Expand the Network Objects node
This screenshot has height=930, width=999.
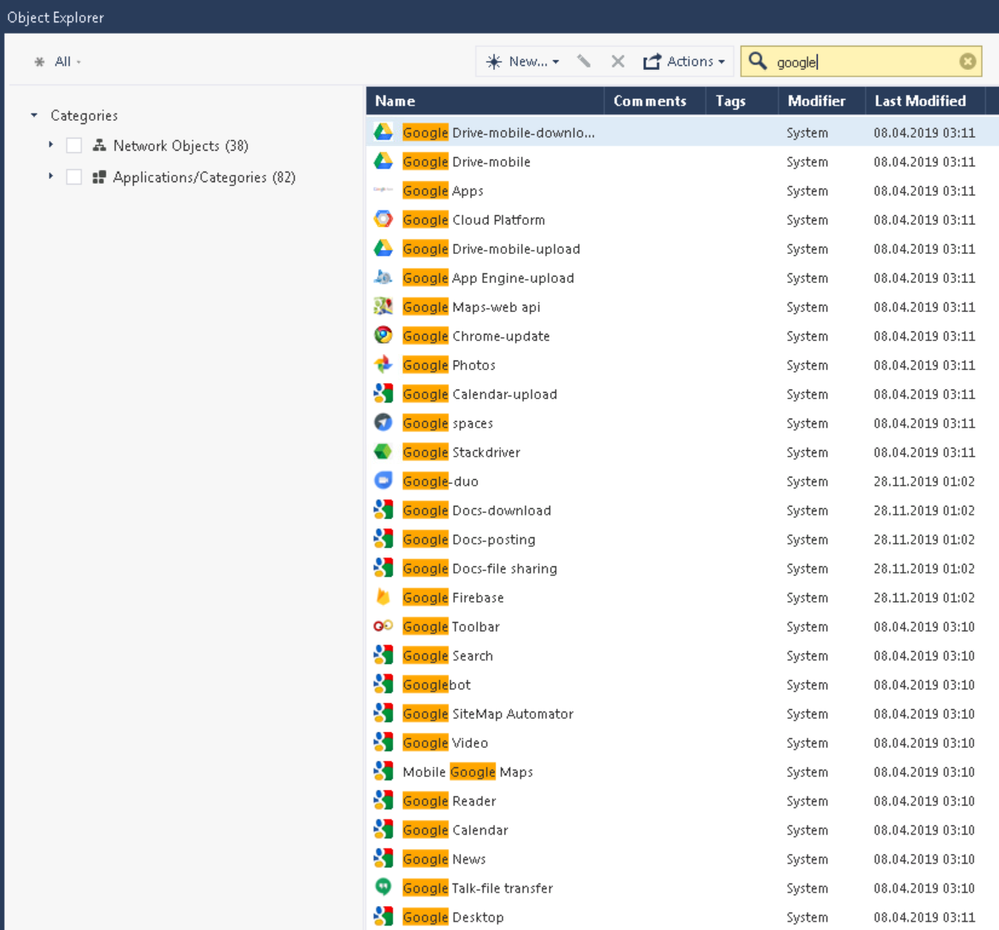pos(51,145)
